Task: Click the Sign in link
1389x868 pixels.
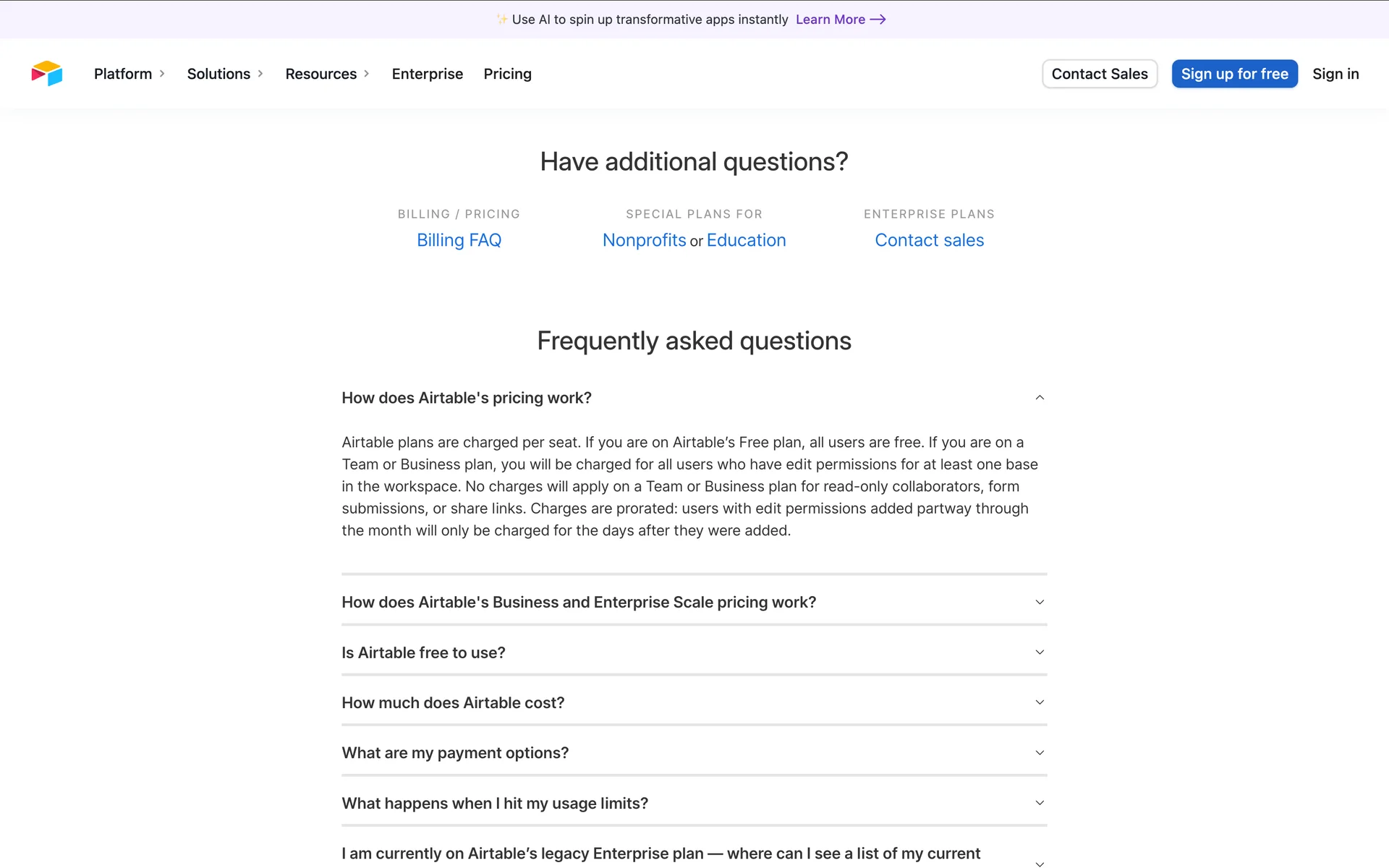Action: pyautogui.click(x=1335, y=74)
